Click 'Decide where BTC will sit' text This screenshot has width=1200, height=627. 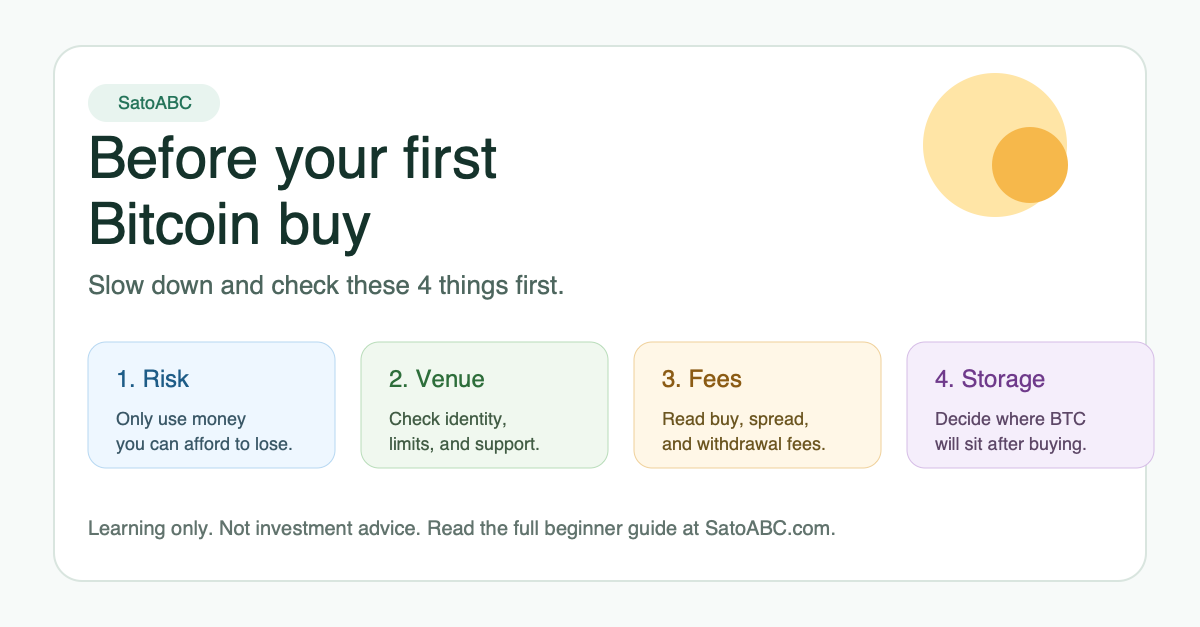(x=1010, y=431)
